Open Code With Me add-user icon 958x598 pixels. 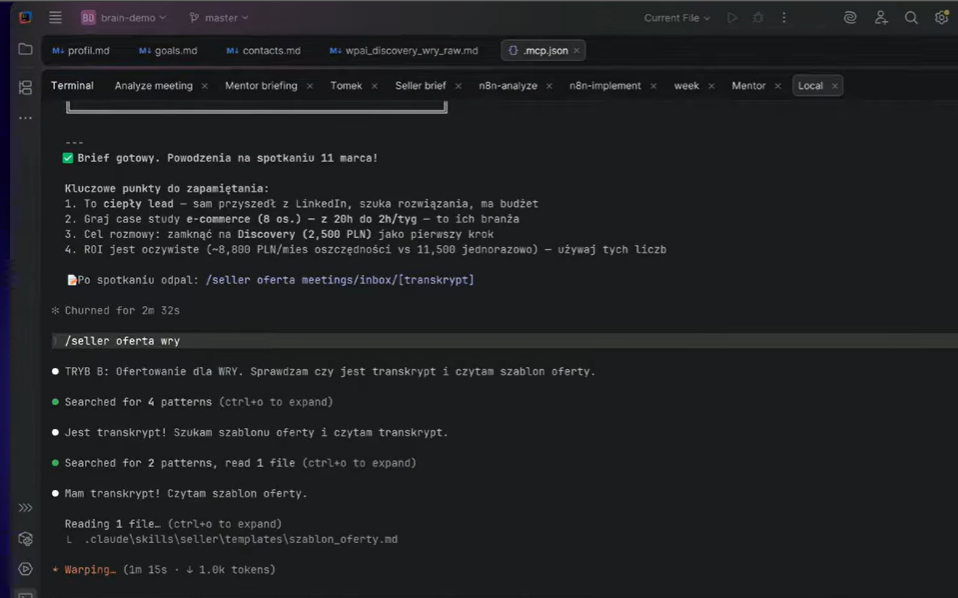coord(881,17)
